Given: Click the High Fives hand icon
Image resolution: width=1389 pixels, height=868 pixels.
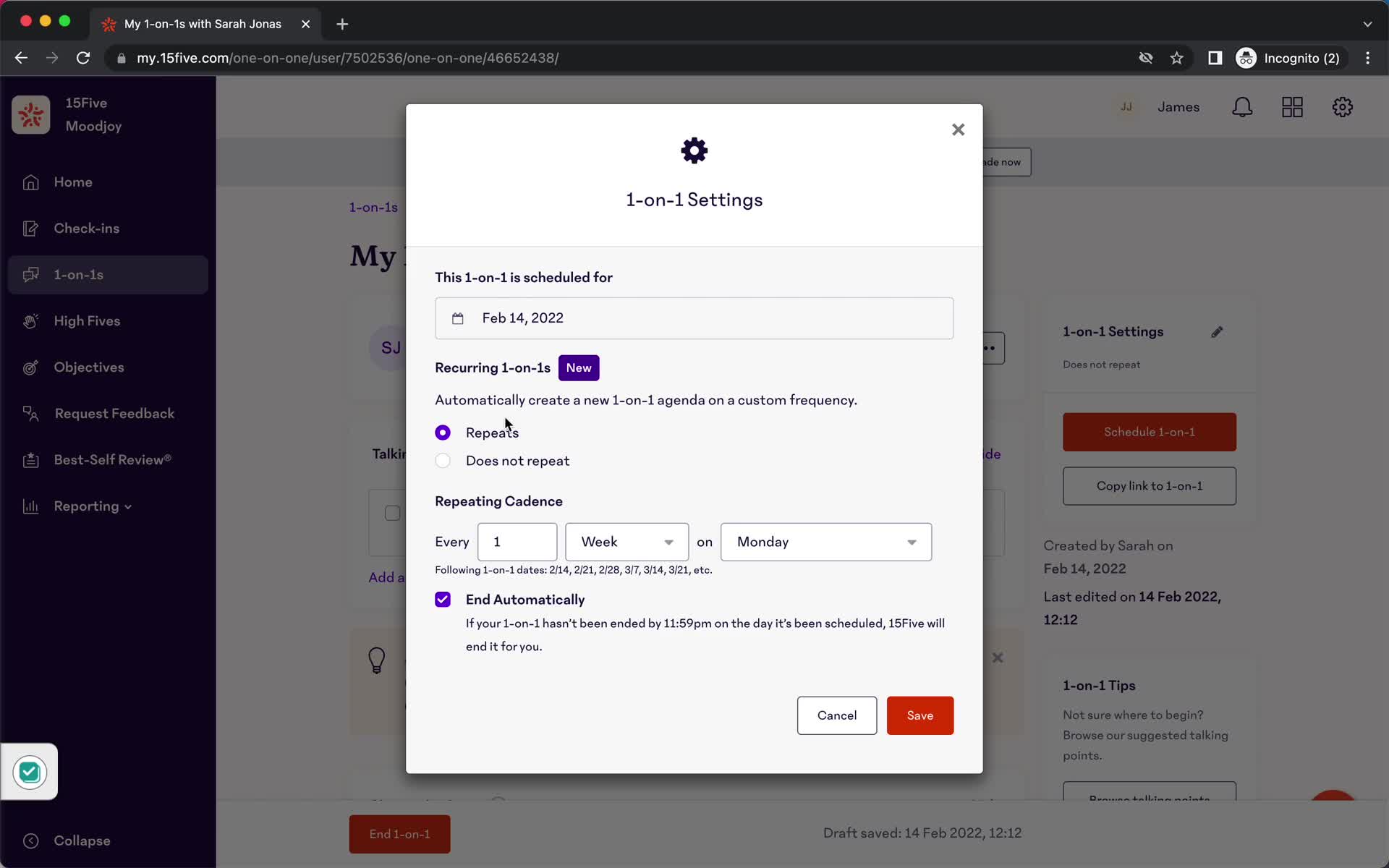Looking at the screenshot, I should click(30, 321).
